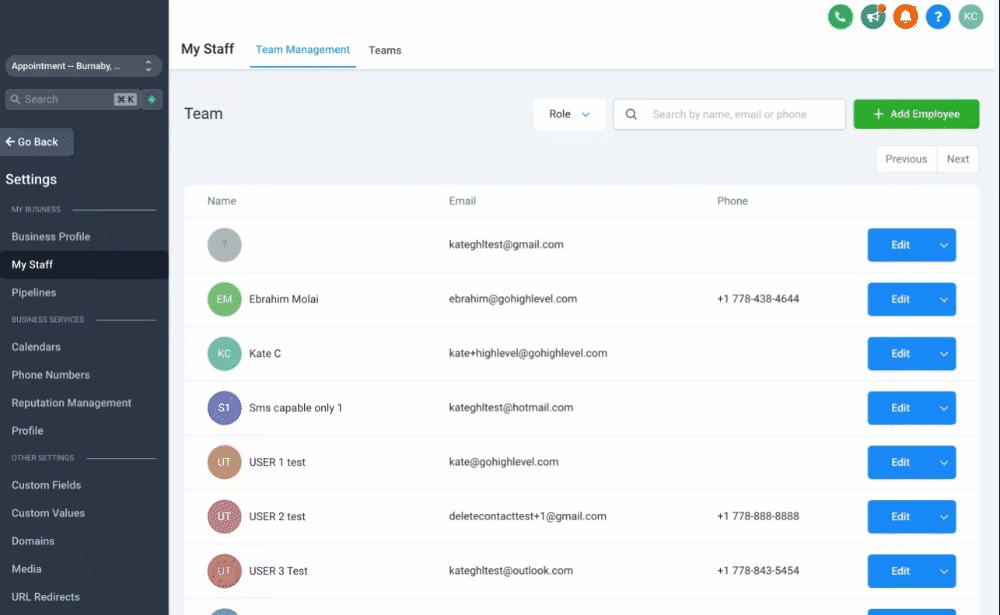Viewport: 1000px width, 615px height.
Task: Click the Add Employee button
Action: coord(916,114)
